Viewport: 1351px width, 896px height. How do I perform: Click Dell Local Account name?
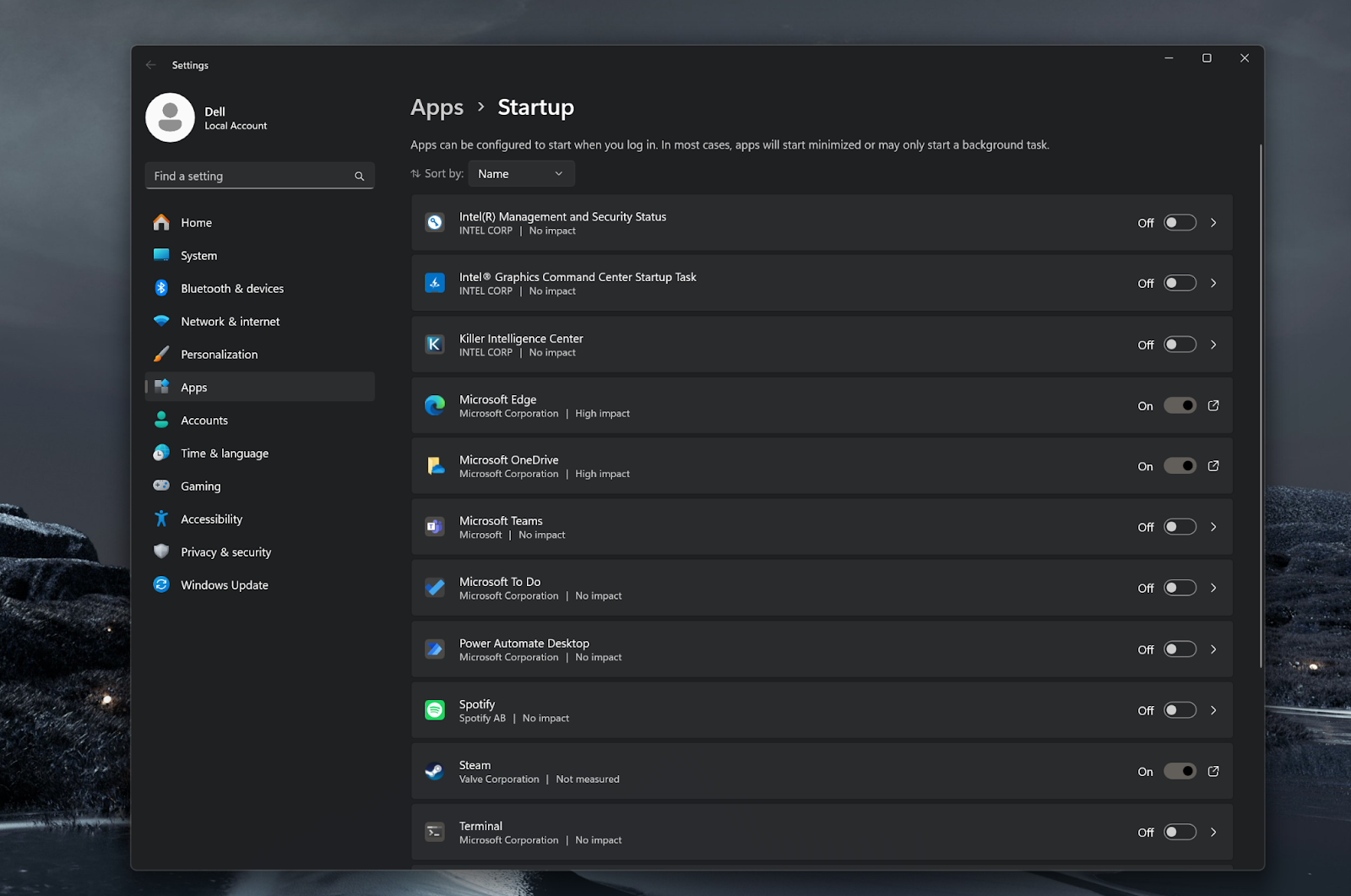pyautogui.click(x=236, y=118)
